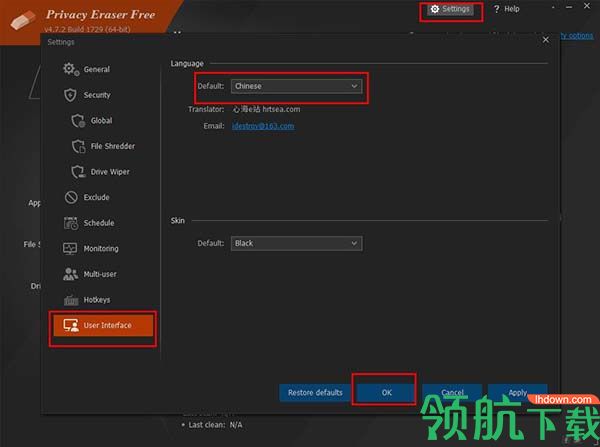Select the User Interface section
This screenshot has height=447, width=600.
coord(103,325)
